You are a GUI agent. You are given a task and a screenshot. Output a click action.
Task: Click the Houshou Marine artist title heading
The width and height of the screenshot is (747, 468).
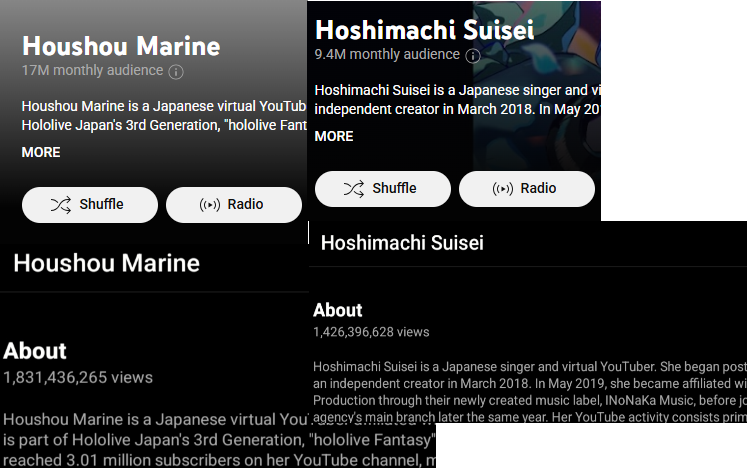pos(121,46)
